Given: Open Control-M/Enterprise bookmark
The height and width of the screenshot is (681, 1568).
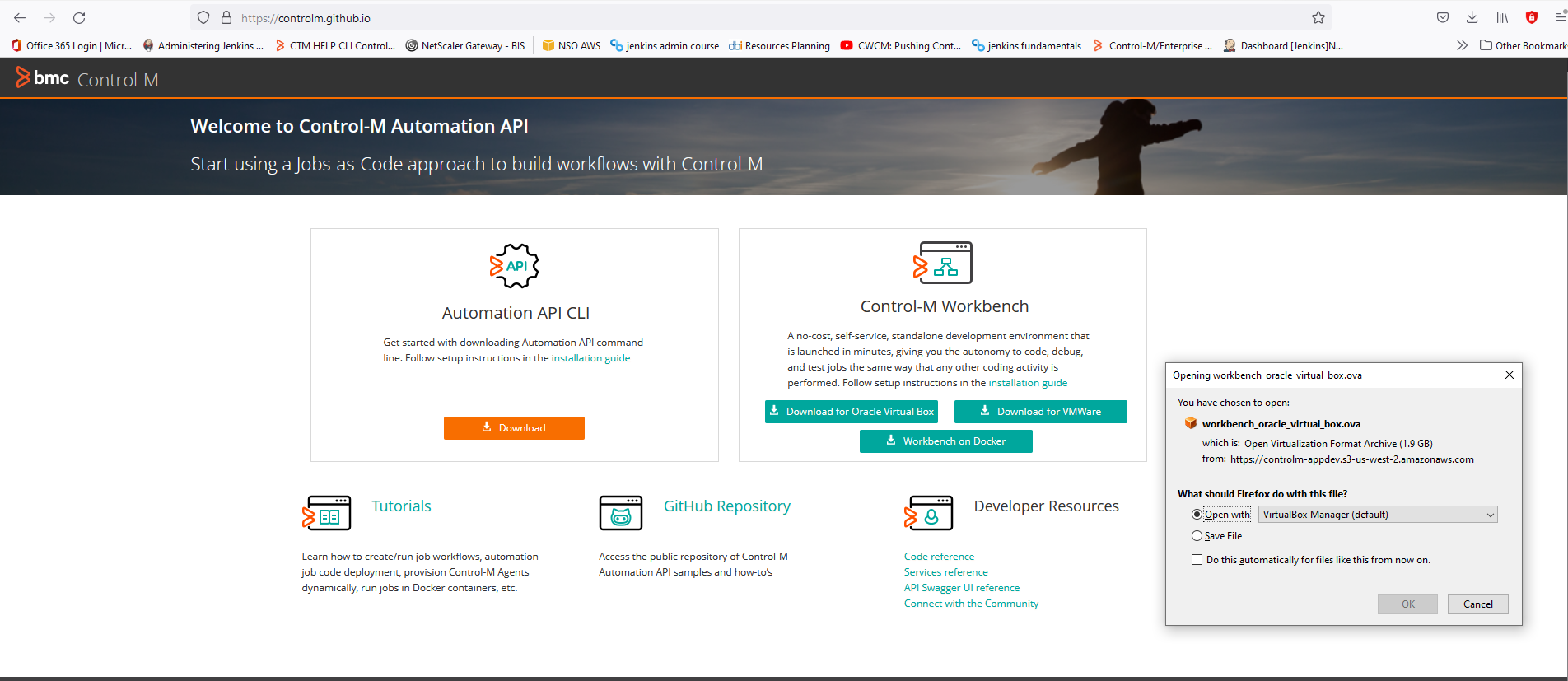Looking at the screenshot, I should 1152,45.
